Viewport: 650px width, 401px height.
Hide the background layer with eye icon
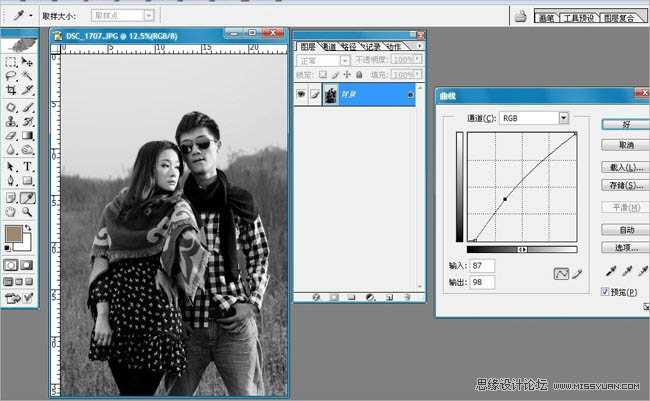301,95
